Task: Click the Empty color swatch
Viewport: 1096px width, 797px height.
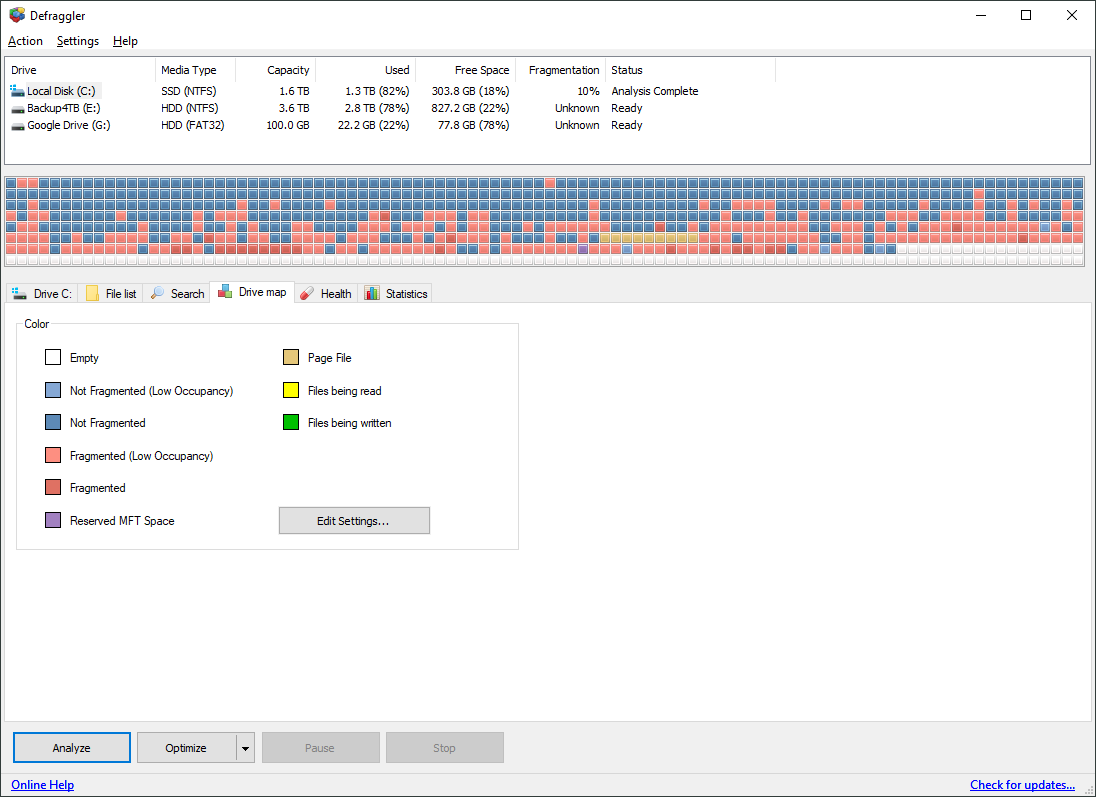Action: 53,357
